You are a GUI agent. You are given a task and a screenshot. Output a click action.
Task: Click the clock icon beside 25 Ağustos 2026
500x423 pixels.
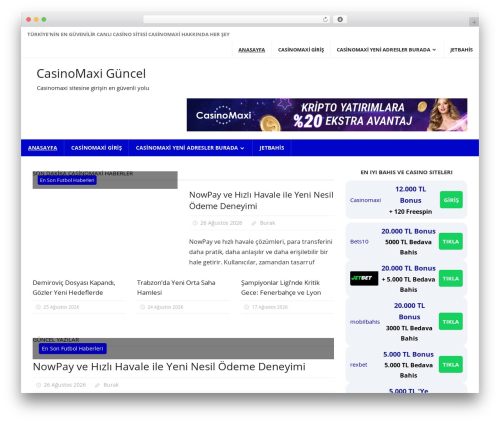[38, 307]
